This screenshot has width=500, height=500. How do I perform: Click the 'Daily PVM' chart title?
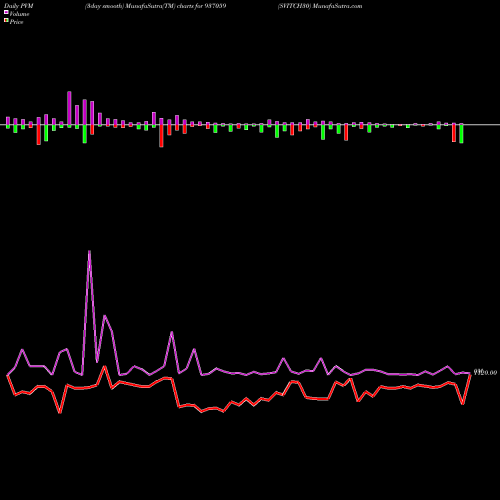point(19,6)
